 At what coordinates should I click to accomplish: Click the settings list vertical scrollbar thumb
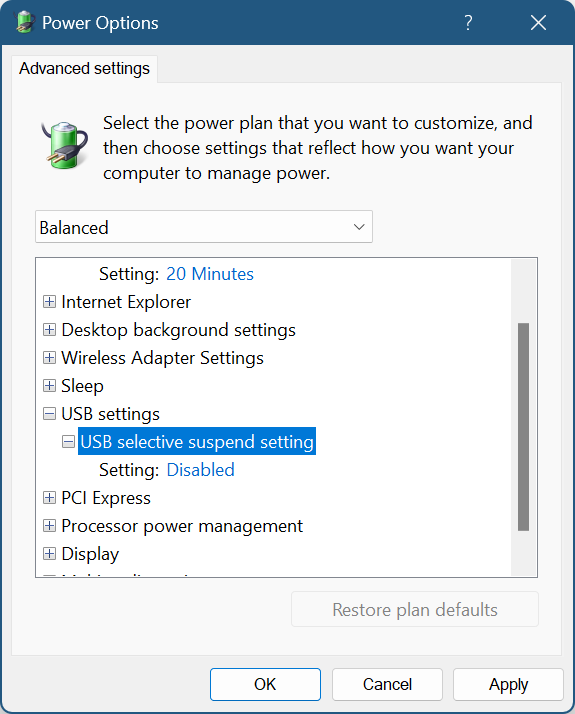524,427
